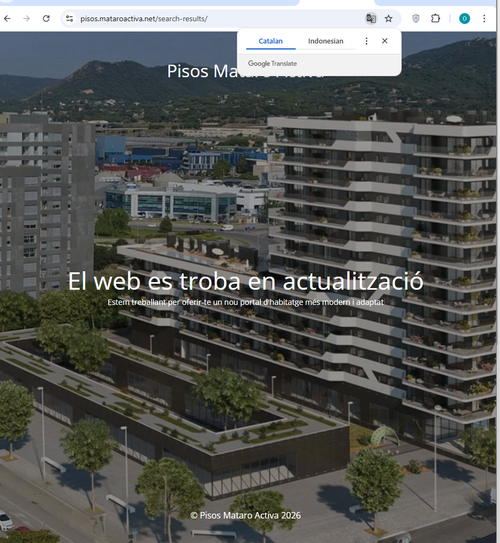Open the green profile avatar

click(x=464, y=19)
